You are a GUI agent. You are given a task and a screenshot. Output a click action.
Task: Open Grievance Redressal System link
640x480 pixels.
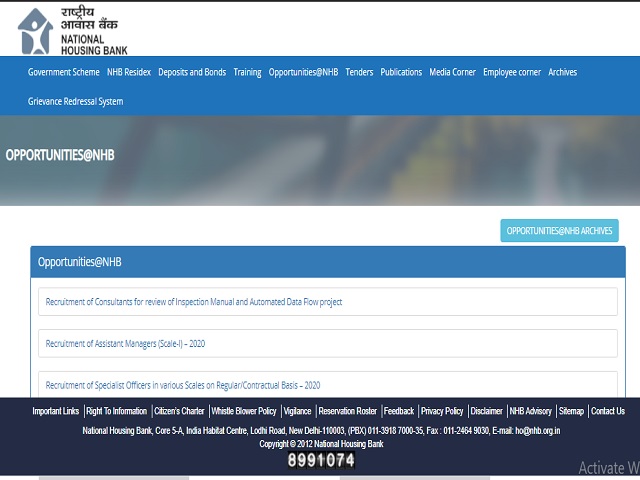click(76, 101)
